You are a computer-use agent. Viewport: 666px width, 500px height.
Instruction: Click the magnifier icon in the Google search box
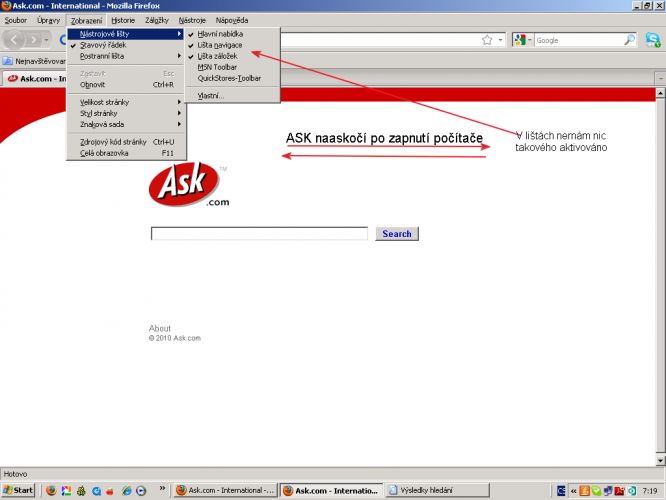[x=629, y=40]
